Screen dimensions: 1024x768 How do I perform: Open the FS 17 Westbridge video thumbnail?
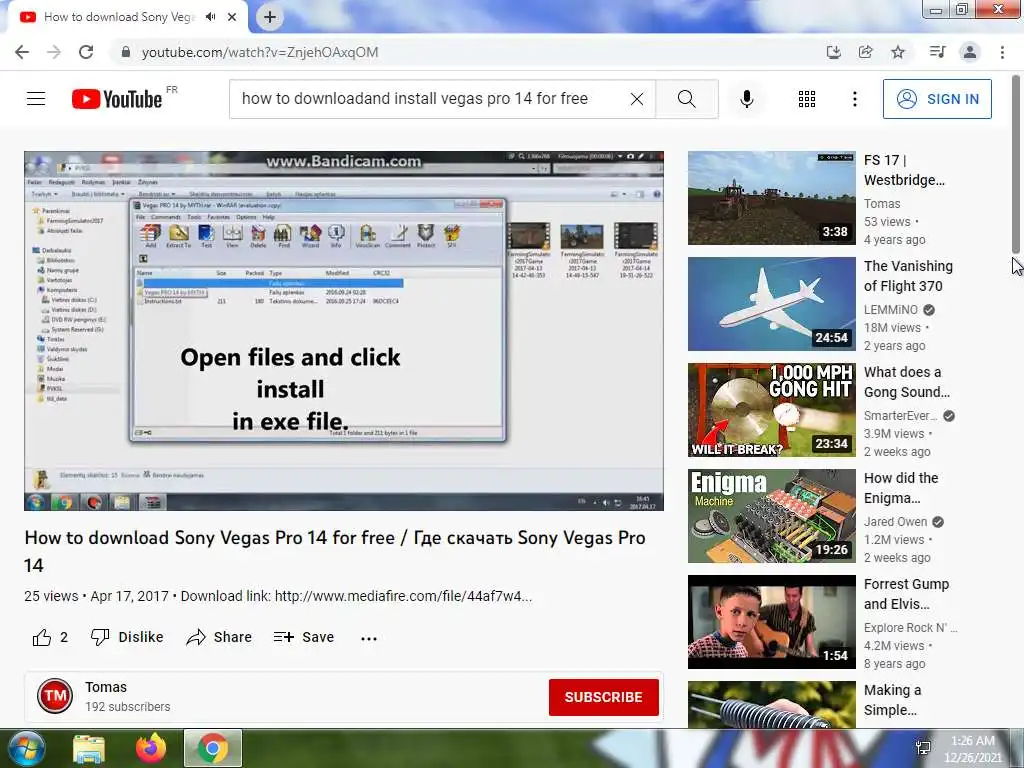(x=772, y=198)
